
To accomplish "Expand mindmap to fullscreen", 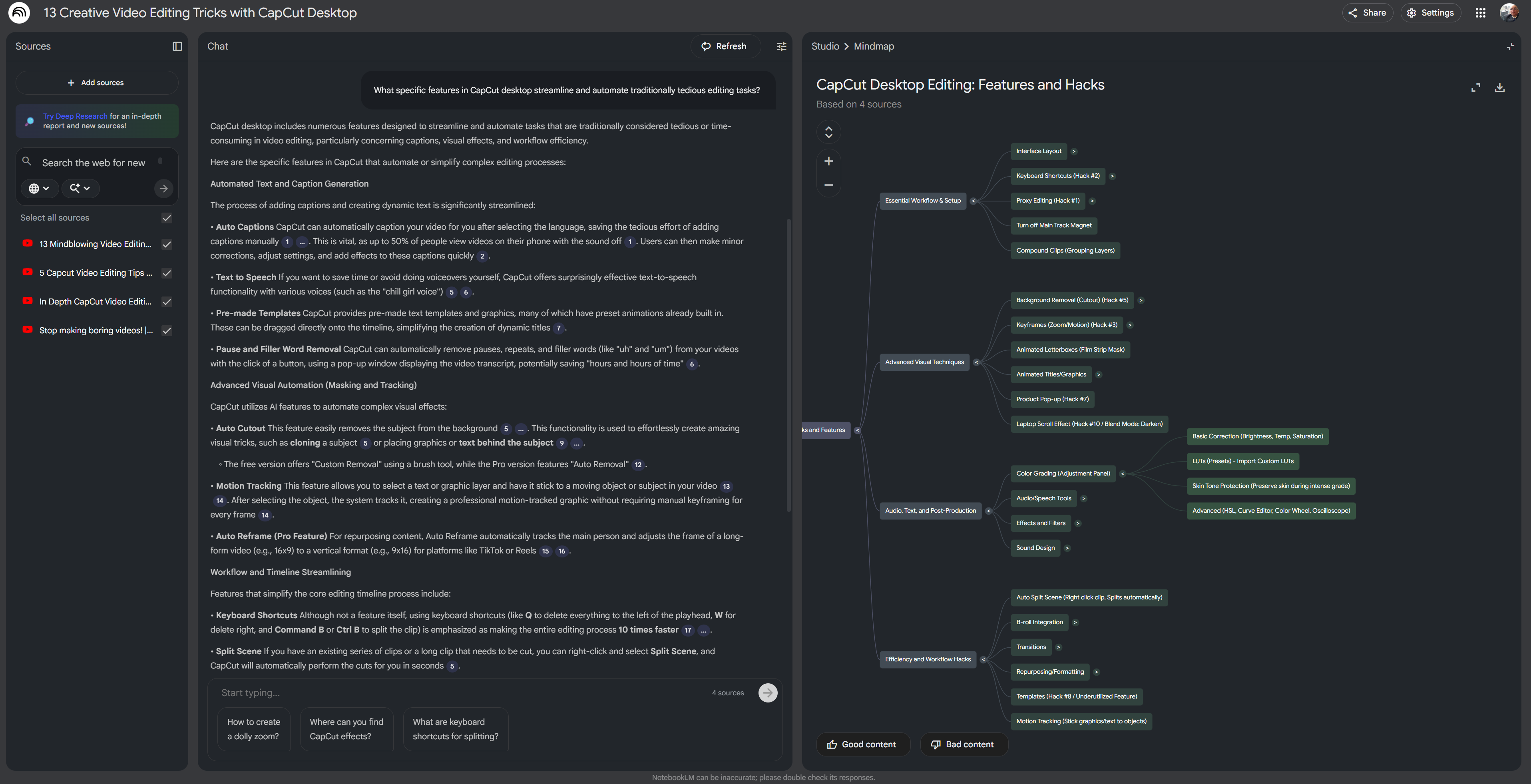I will click(x=1475, y=88).
